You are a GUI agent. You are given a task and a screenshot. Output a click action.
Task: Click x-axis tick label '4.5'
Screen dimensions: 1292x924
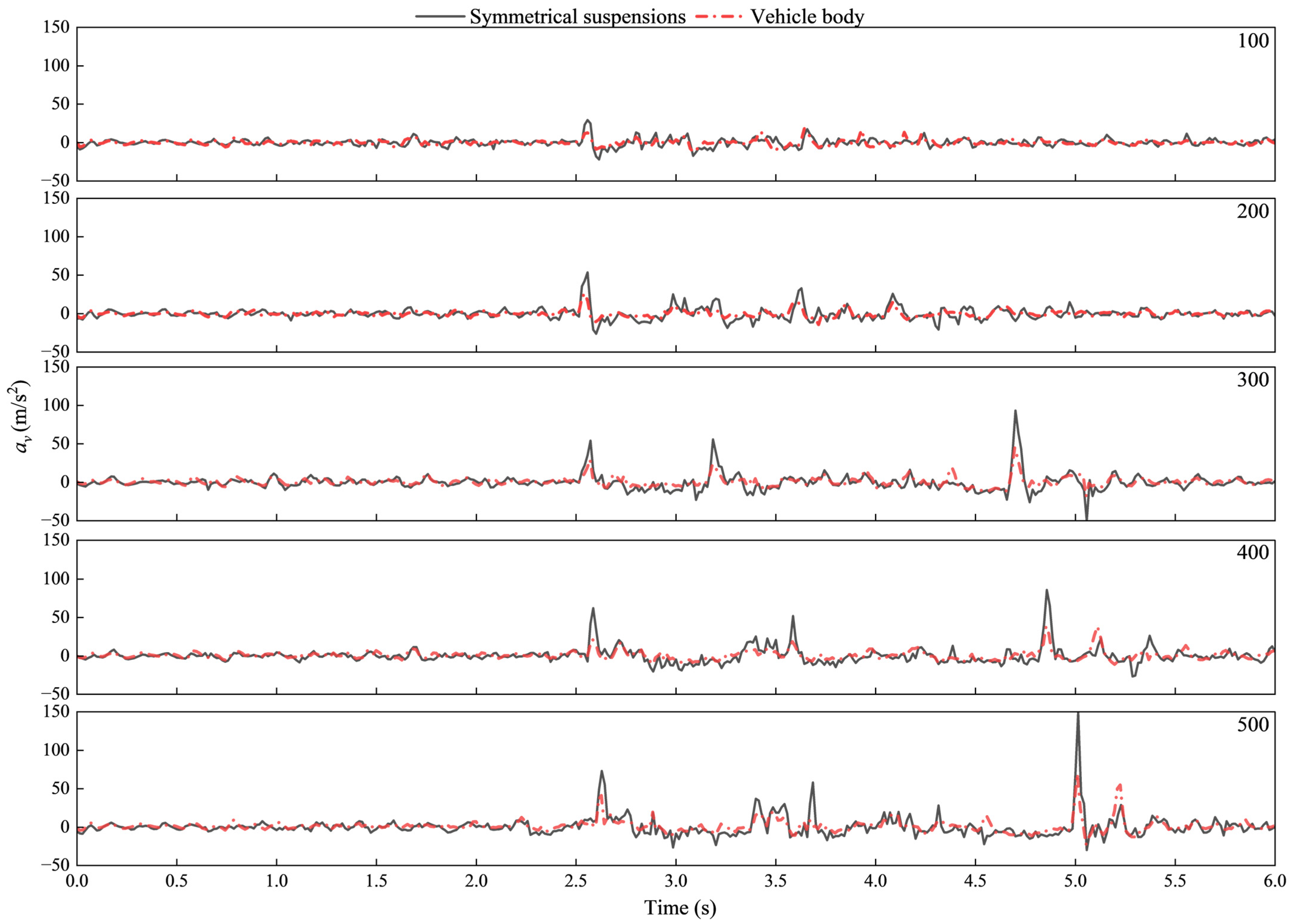pyautogui.click(x=975, y=881)
